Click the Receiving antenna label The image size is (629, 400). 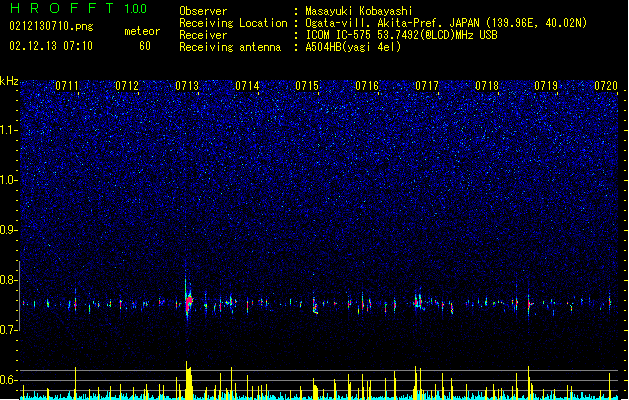point(230,47)
